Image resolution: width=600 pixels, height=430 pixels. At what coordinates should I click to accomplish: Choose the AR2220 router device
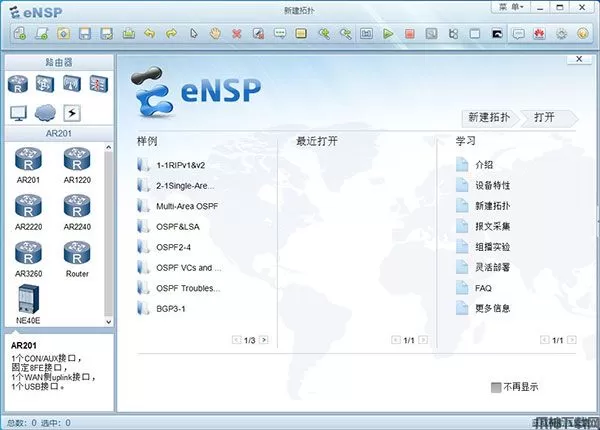click(x=28, y=212)
